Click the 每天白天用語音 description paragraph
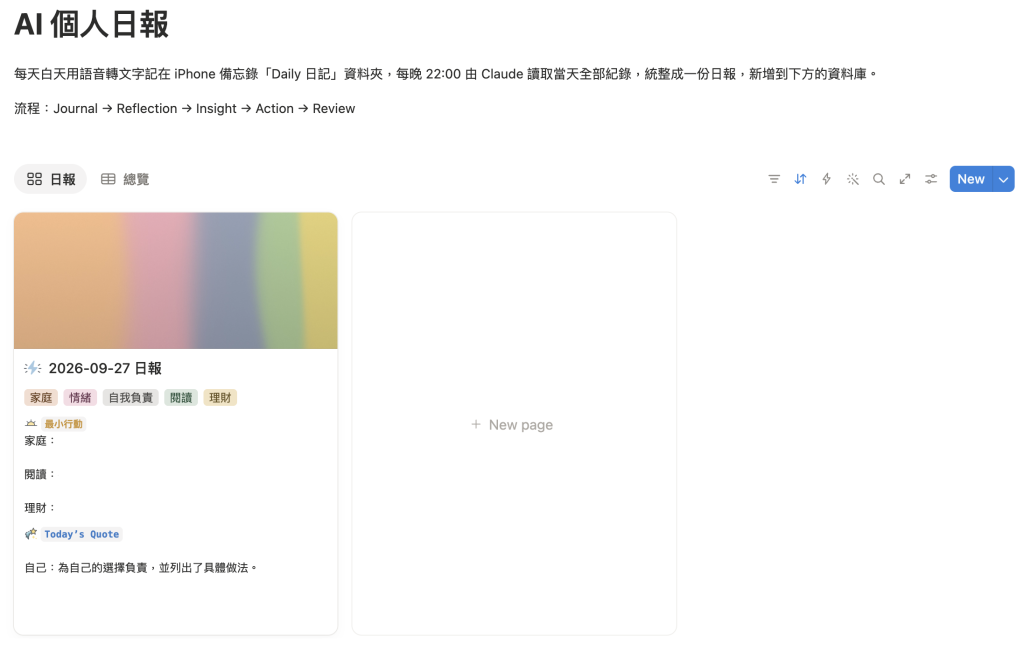 pos(445,74)
